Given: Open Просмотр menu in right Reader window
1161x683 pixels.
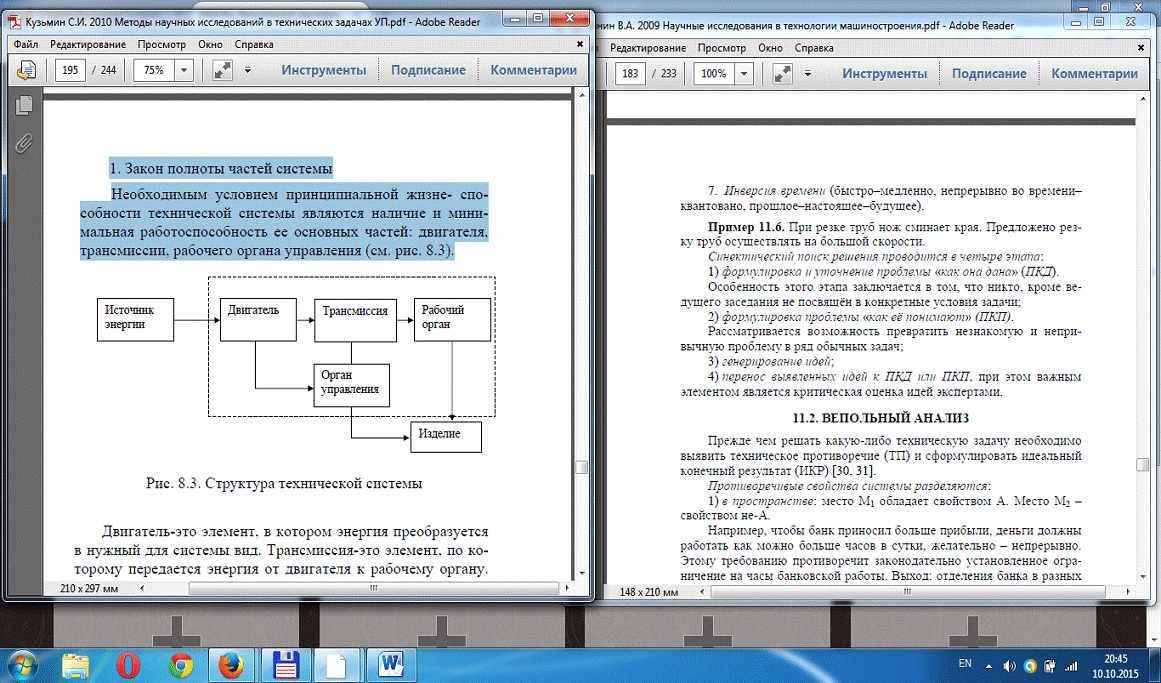Looking at the screenshot, I should tap(722, 47).
